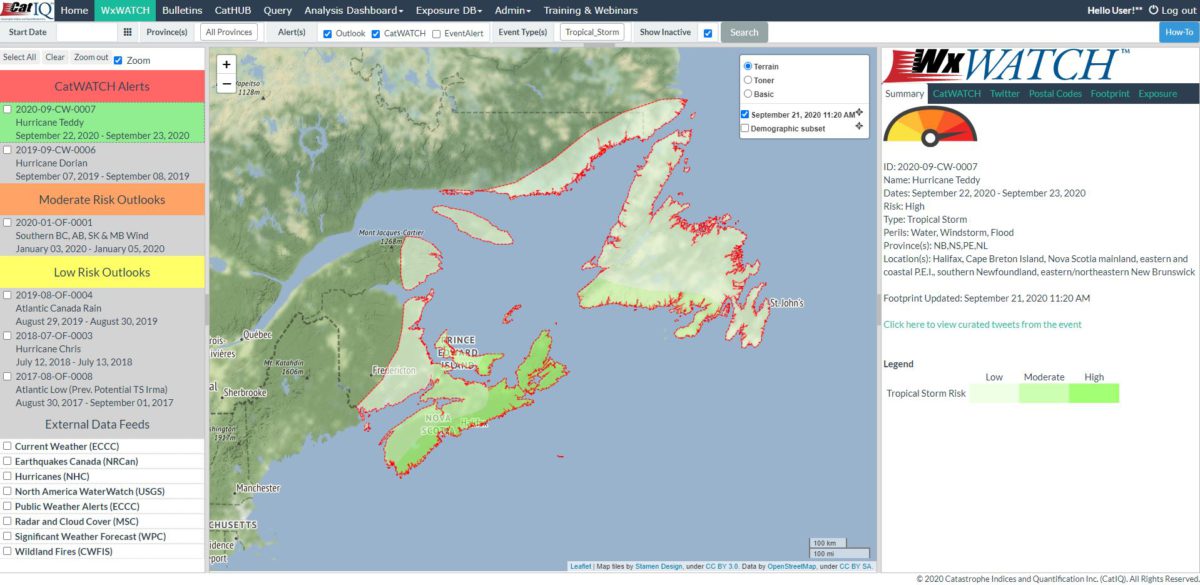Switch to the Postal Codes tab
This screenshot has width=1200, height=585.
pos(1055,93)
